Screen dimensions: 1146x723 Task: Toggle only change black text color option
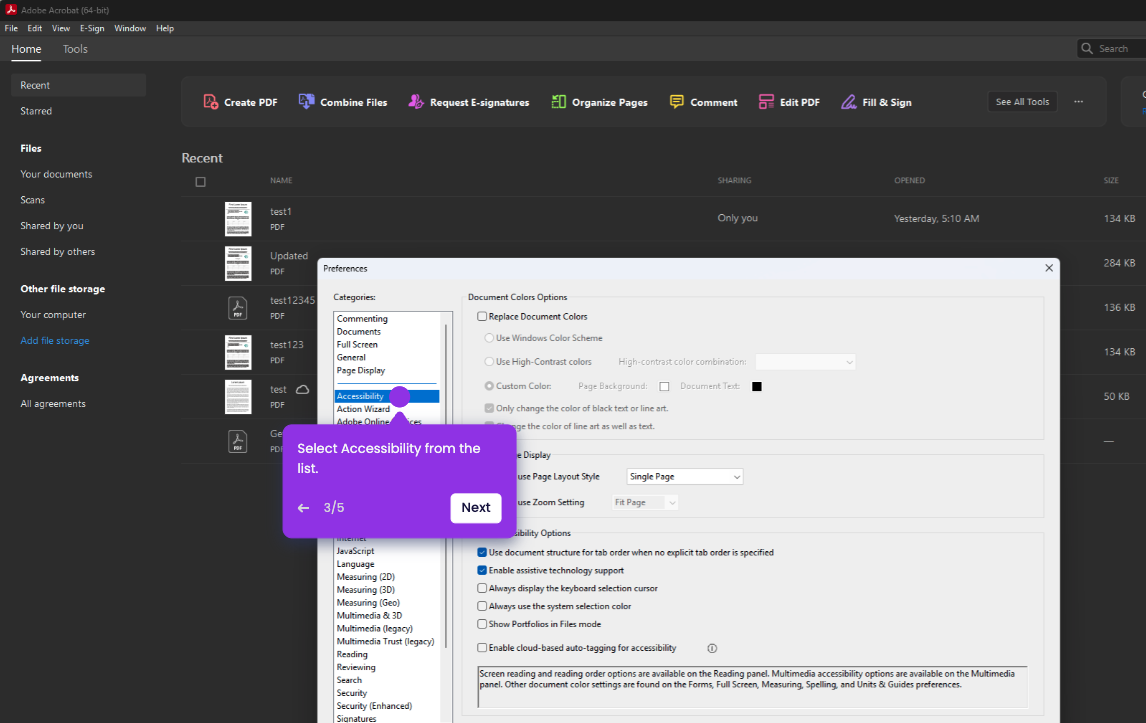click(489, 409)
